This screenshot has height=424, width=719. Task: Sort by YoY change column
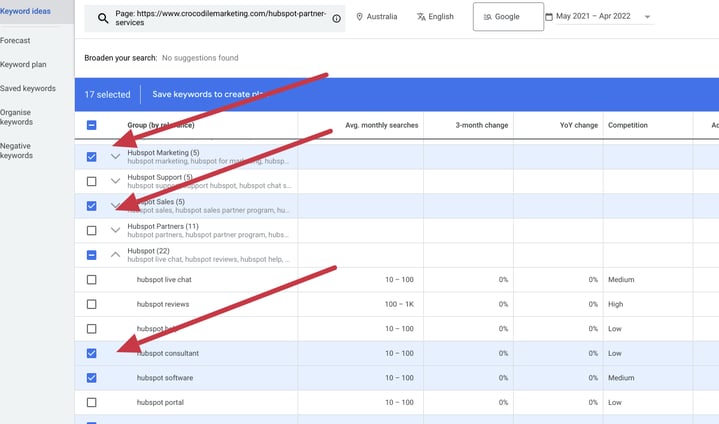pyautogui.click(x=579, y=125)
